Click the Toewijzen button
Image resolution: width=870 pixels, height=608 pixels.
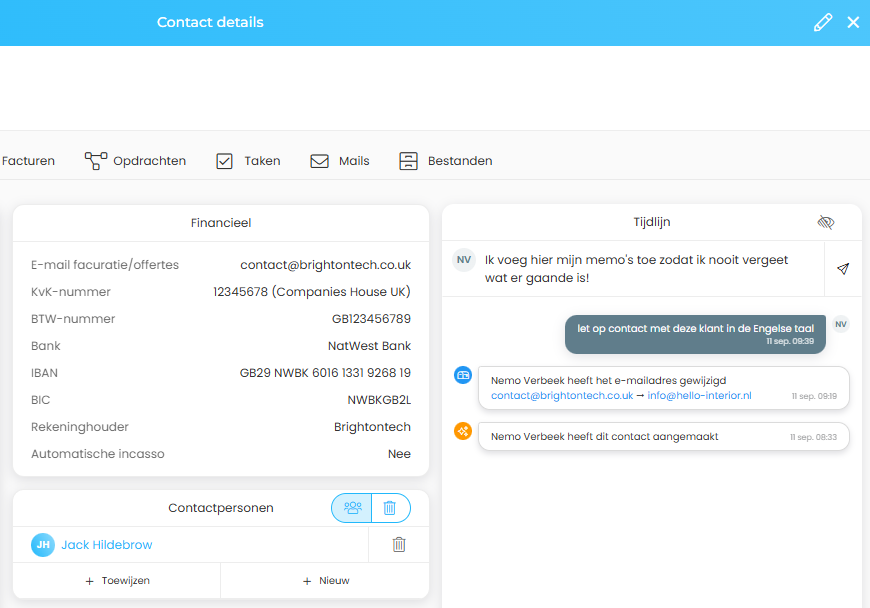pos(117,581)
